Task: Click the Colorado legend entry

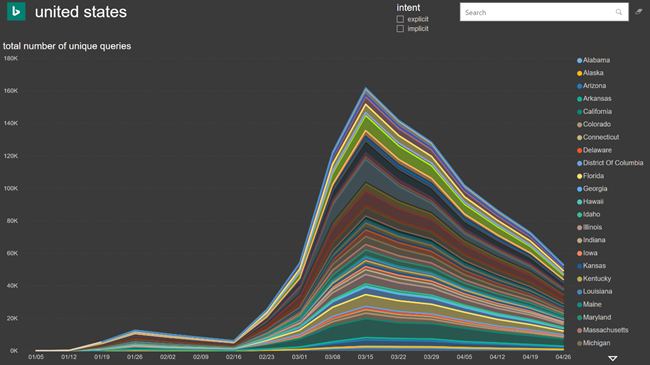Action: point(594,124)
